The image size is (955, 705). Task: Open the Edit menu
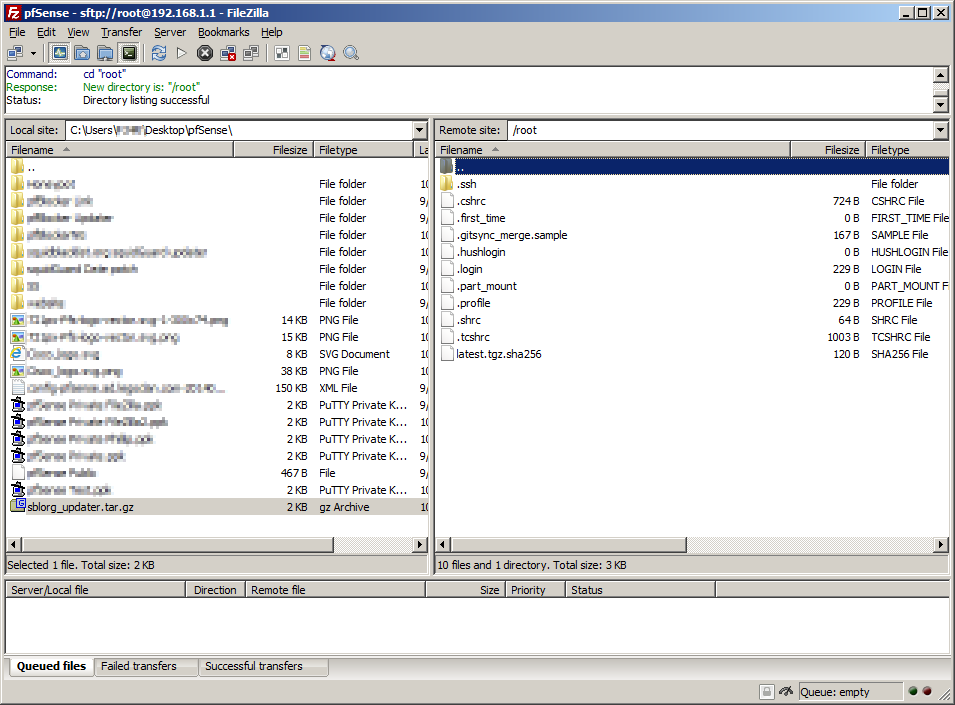pyautogui.click(x=46, y=32)
